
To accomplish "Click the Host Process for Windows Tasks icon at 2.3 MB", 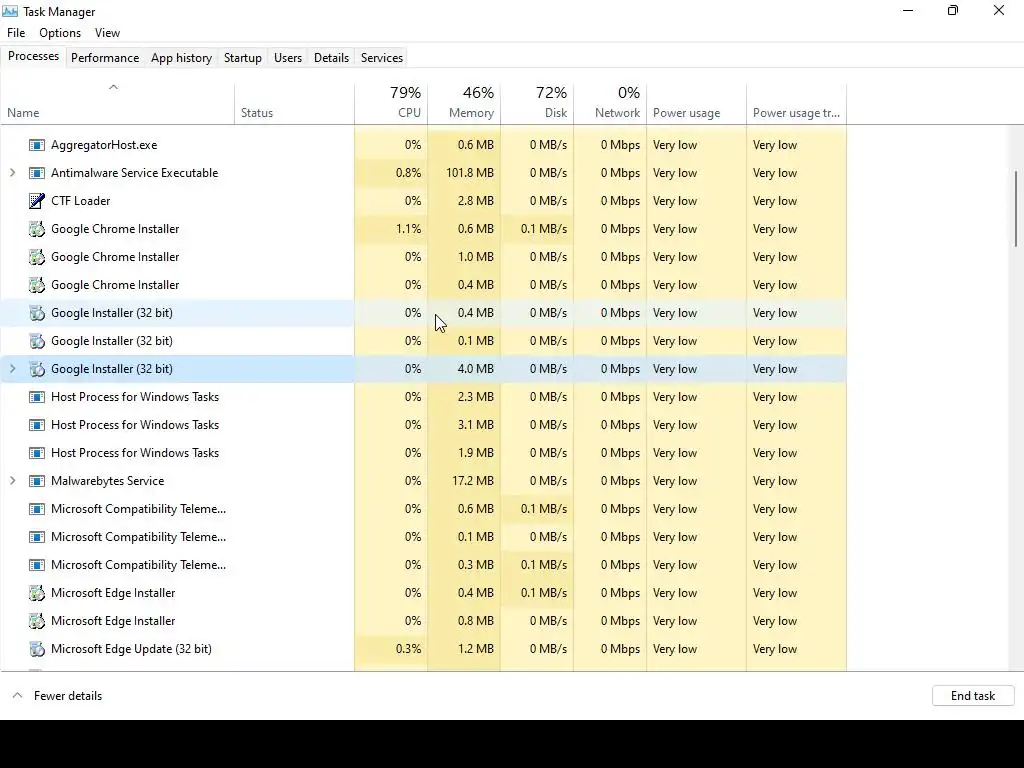I will pos(37,397).
